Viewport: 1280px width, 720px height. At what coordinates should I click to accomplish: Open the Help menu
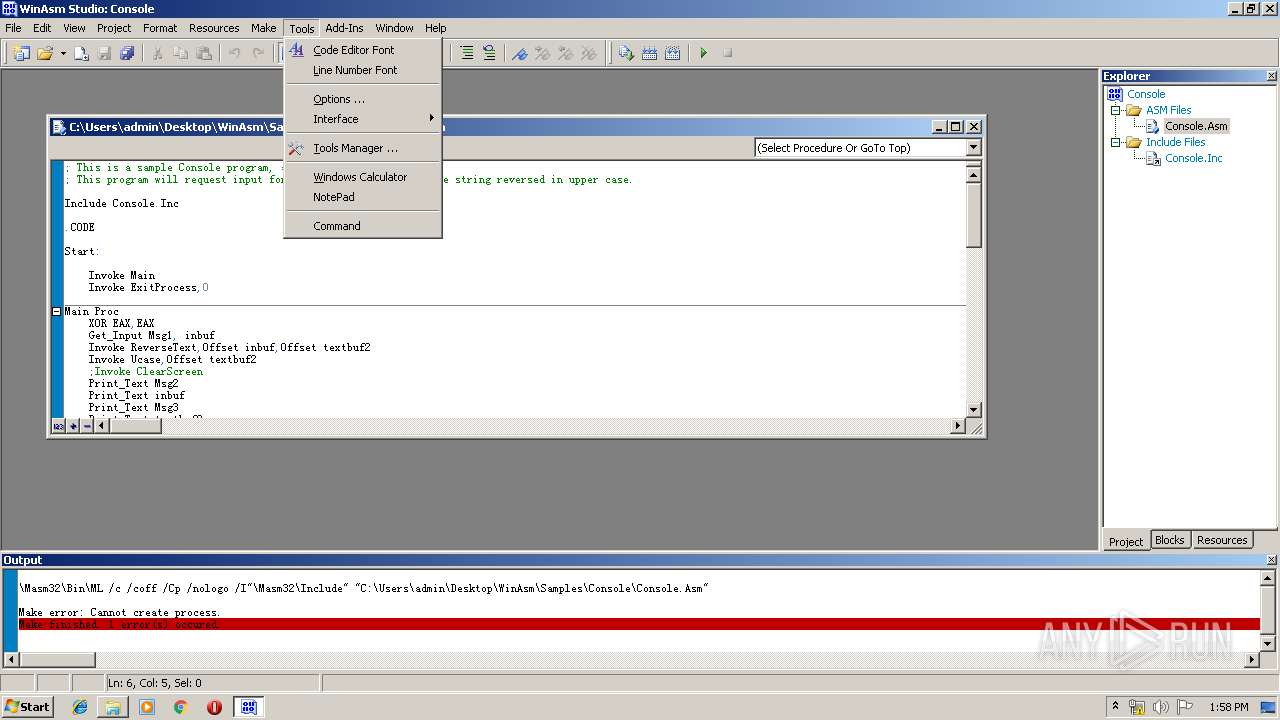point(435,28)
